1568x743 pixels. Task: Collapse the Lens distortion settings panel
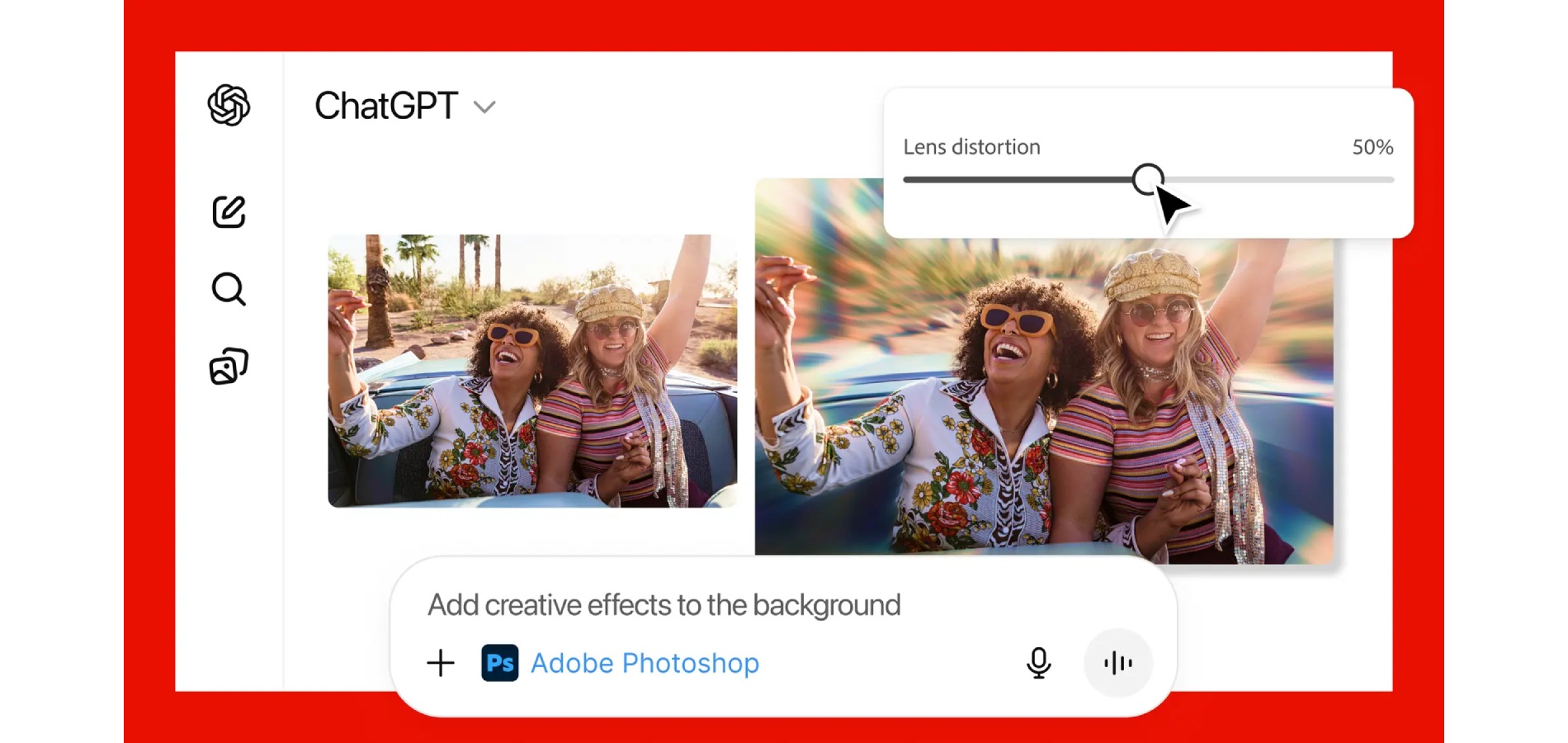click(x=974, y=146)
